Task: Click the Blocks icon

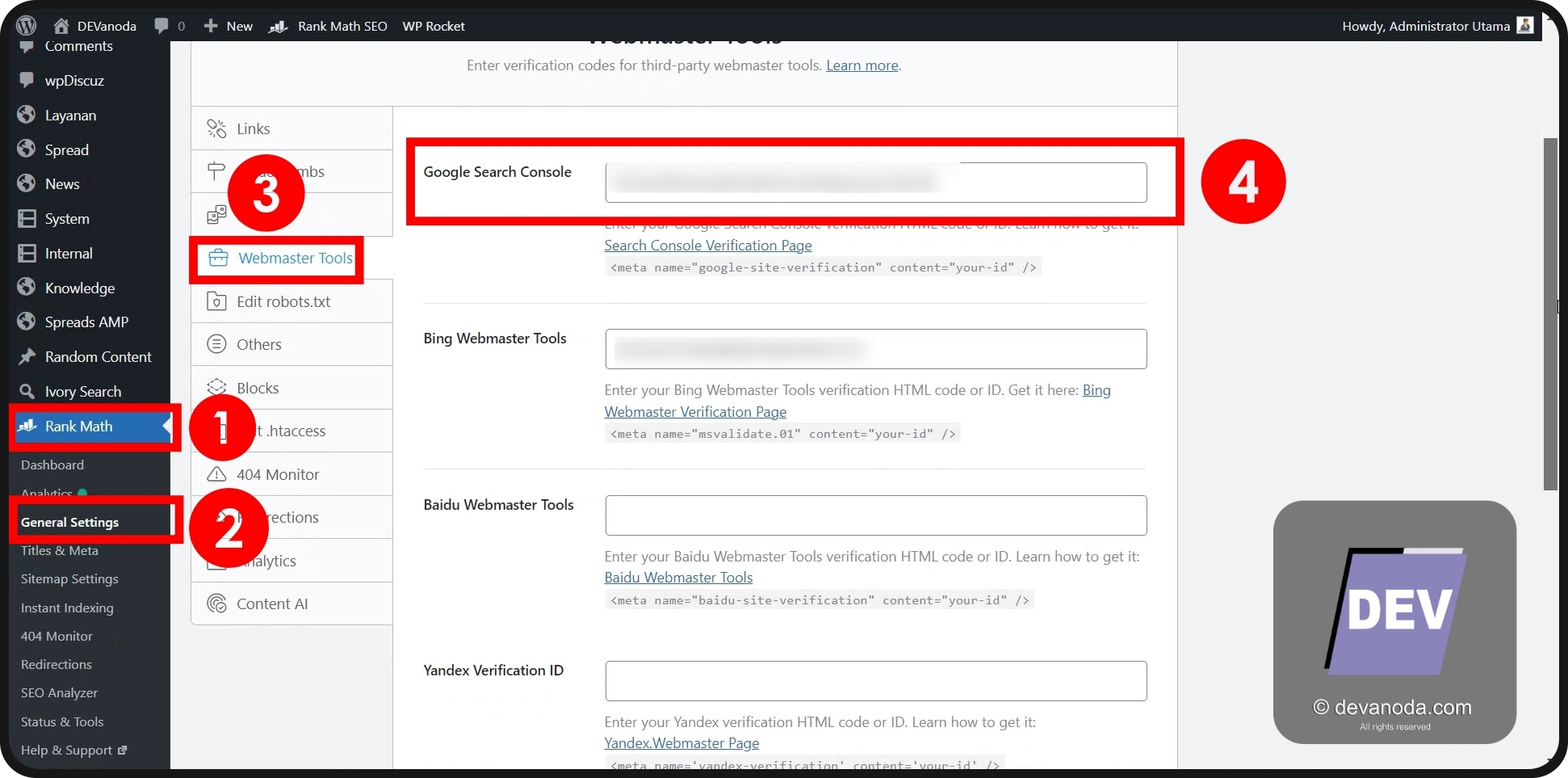Action: click(216, 386)
